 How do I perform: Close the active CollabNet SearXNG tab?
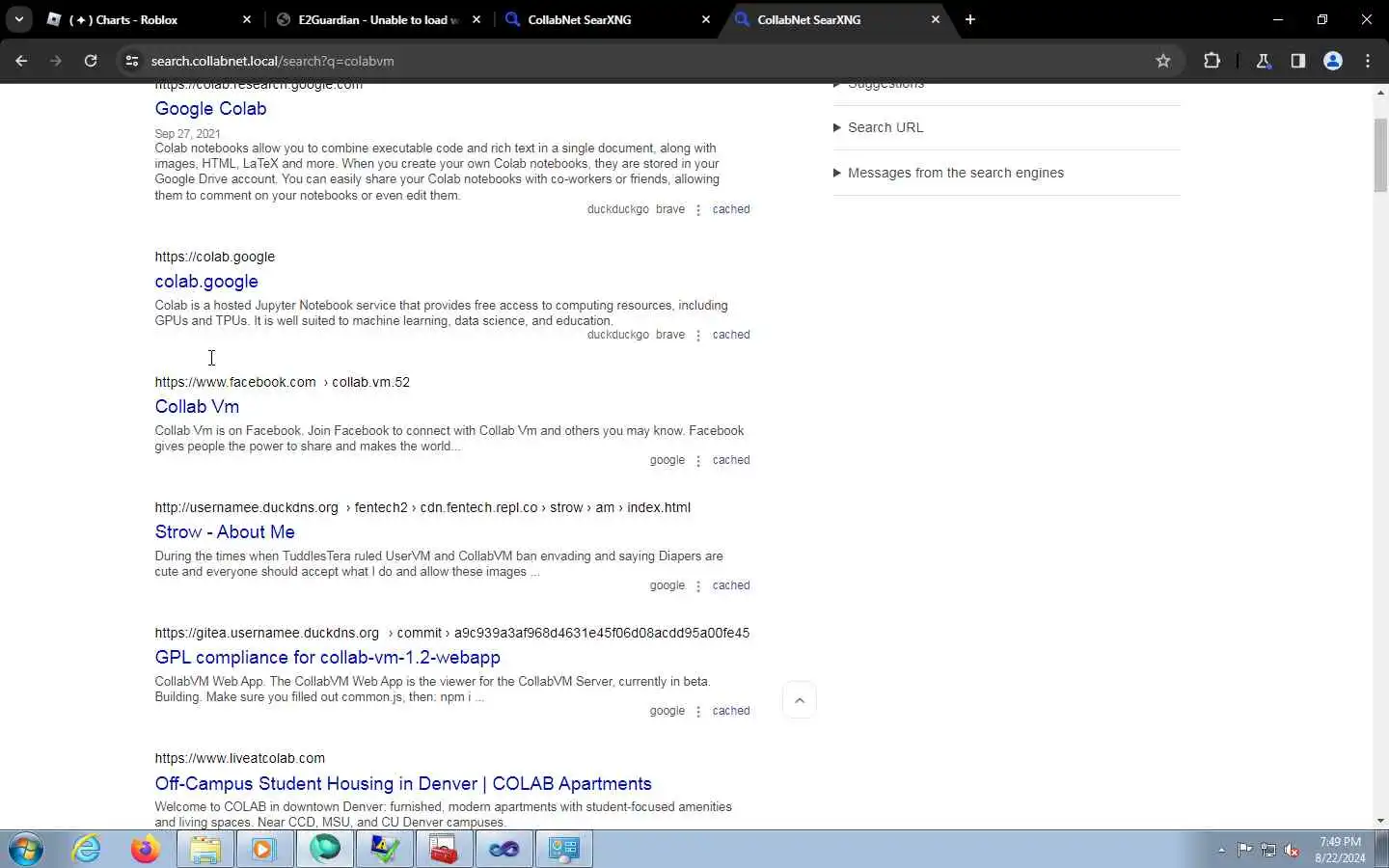(936, 19)
